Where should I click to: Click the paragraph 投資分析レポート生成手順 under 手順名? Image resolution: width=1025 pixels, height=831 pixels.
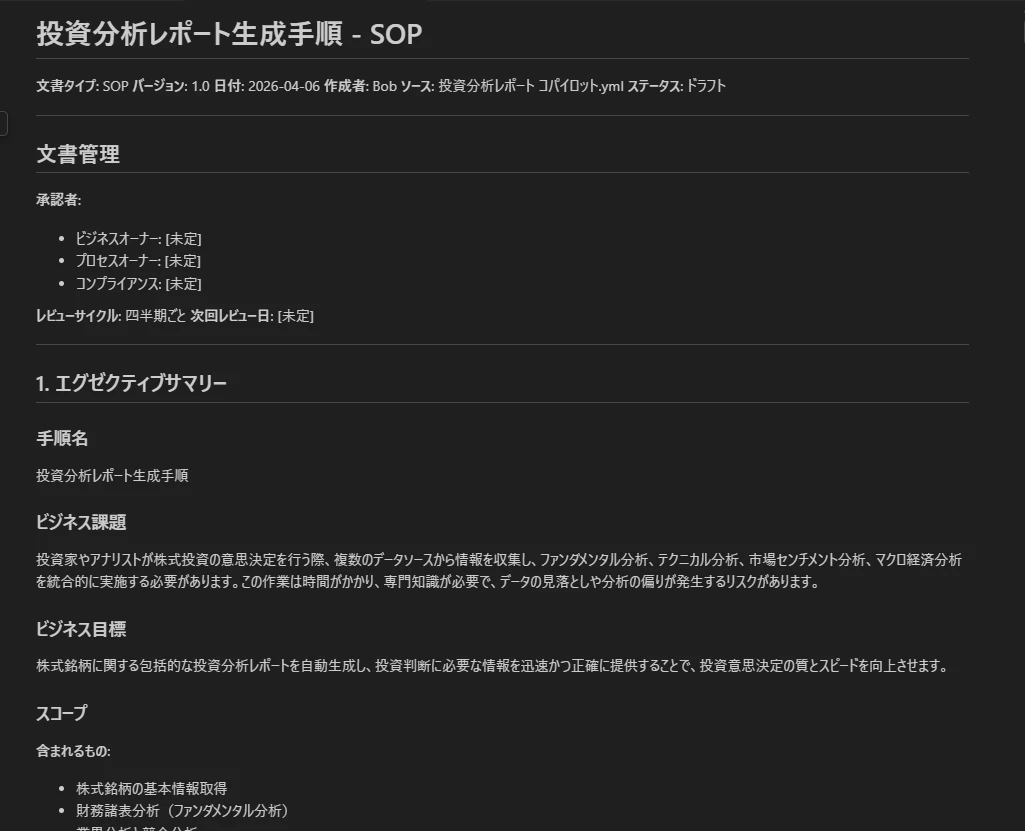click(112, 476)
